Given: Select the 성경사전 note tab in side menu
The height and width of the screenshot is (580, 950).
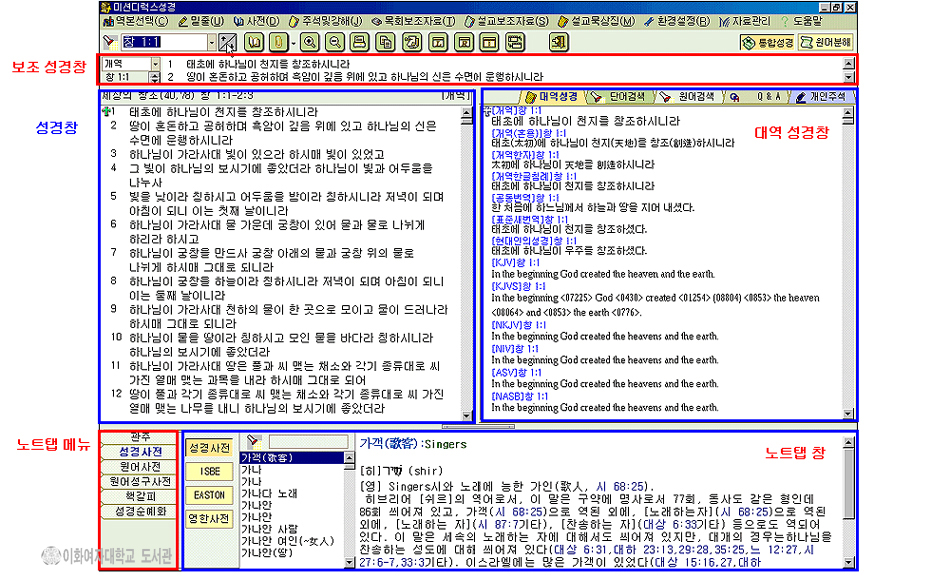Looking at the screenshot, I should point(140,452).
